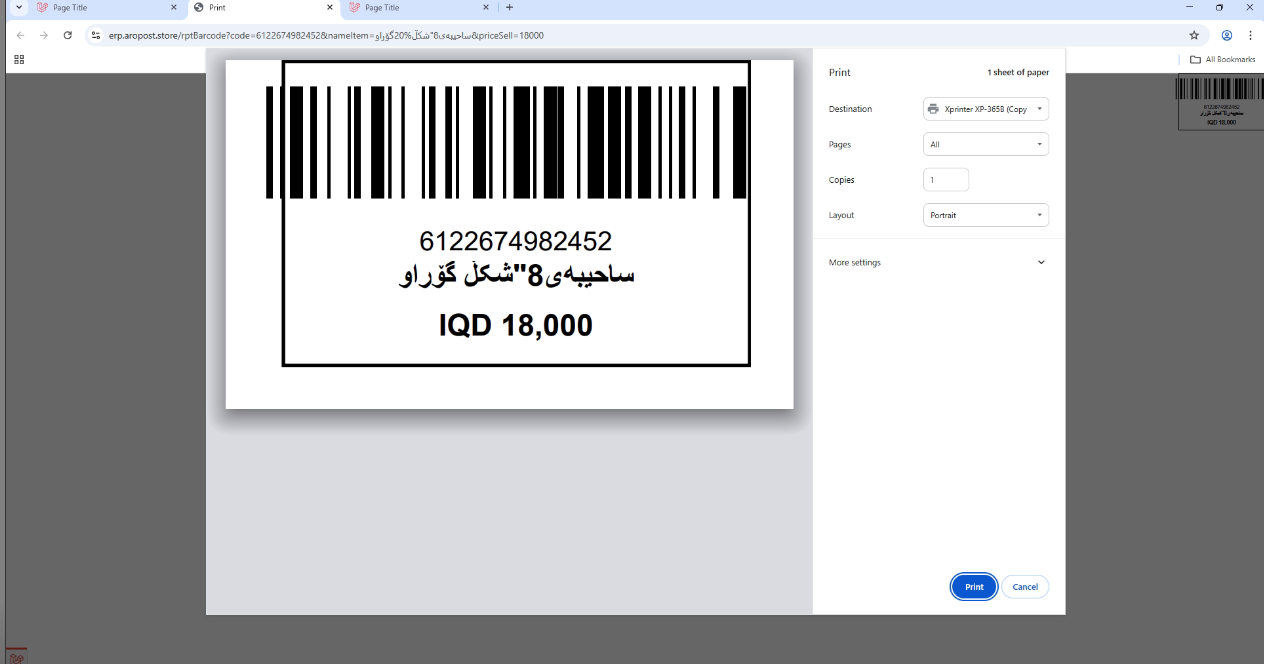Go back to previous page

(x=20, y=35)
